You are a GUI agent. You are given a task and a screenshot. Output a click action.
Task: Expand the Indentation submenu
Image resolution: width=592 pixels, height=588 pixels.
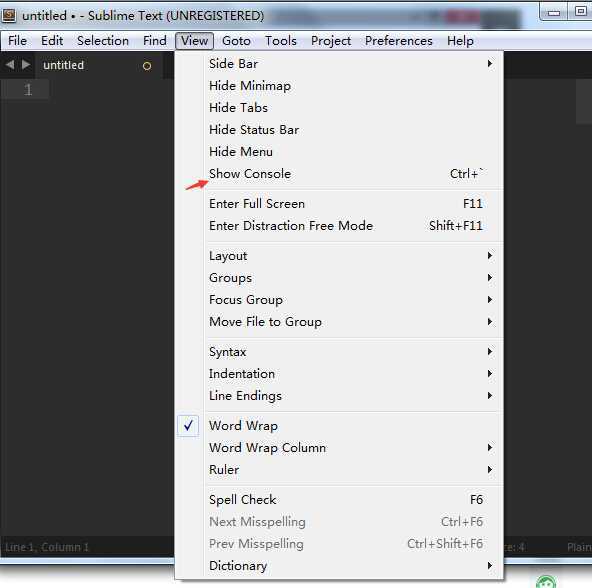[339, 373]
